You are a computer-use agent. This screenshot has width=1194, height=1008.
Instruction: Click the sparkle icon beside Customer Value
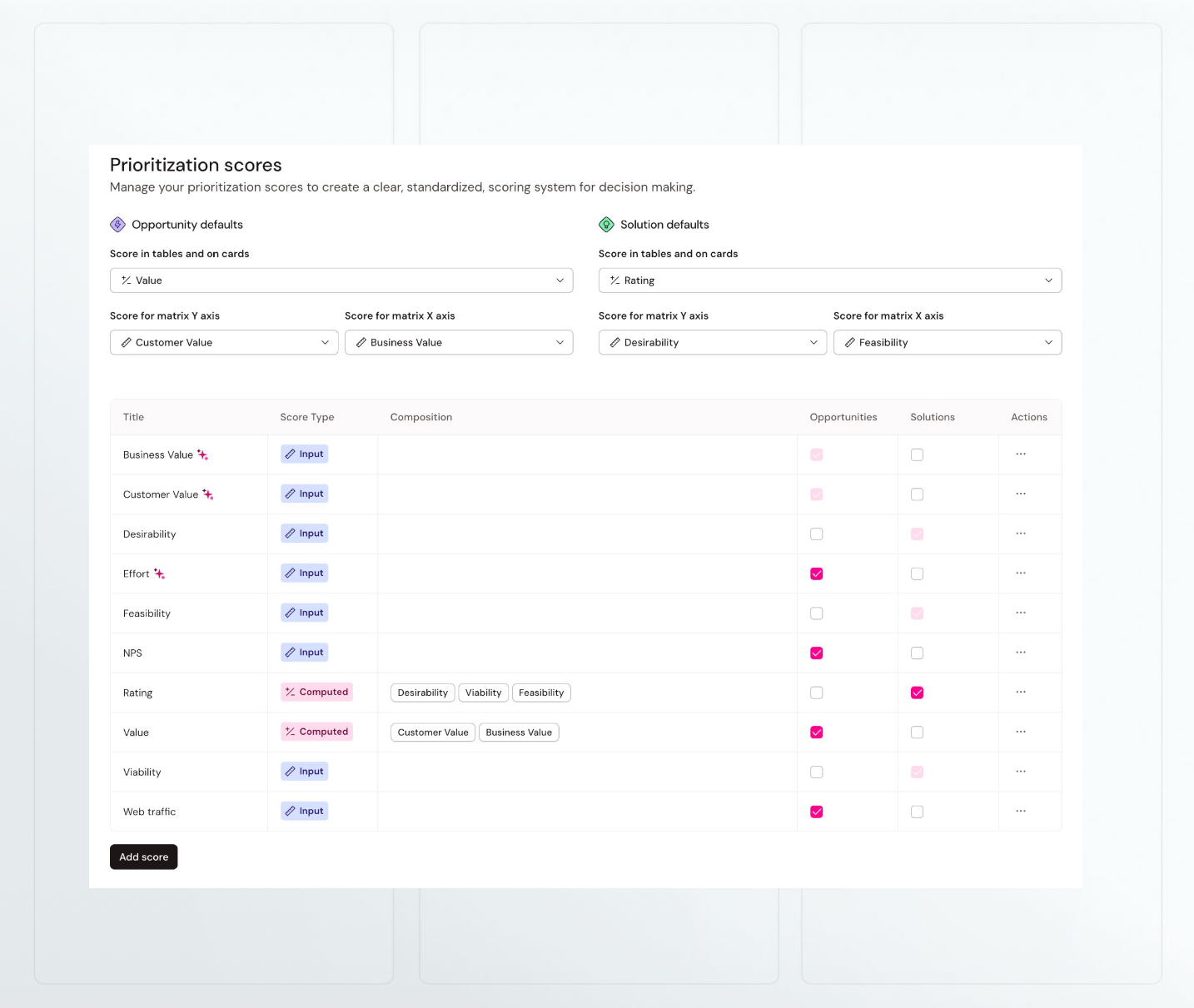pyautogui.click(x=208, y=494)
